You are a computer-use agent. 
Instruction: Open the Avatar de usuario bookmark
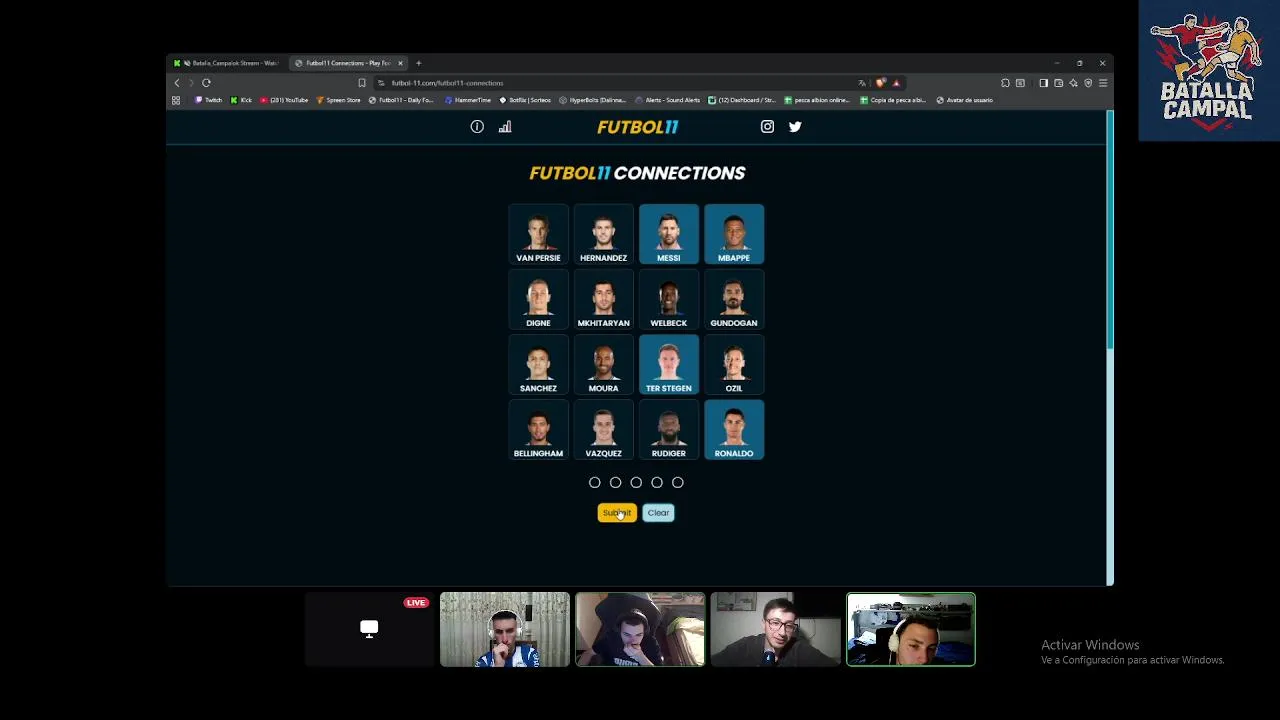(965, 100)
